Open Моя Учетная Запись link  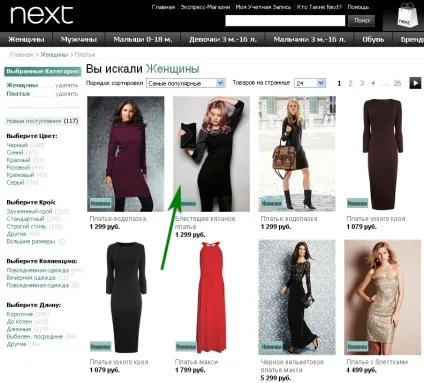[263, 7]
